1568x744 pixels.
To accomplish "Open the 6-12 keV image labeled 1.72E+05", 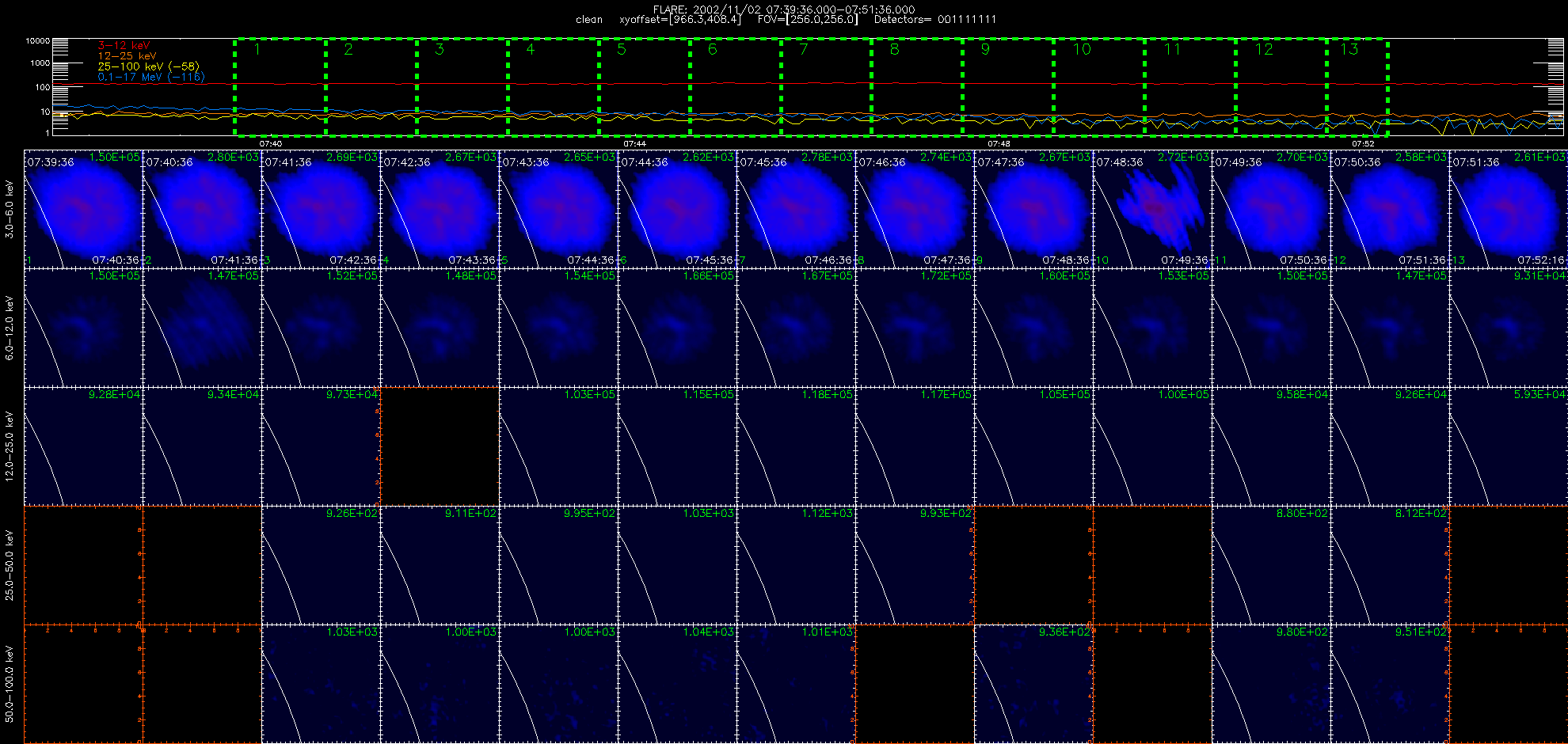I will (915, 327).
